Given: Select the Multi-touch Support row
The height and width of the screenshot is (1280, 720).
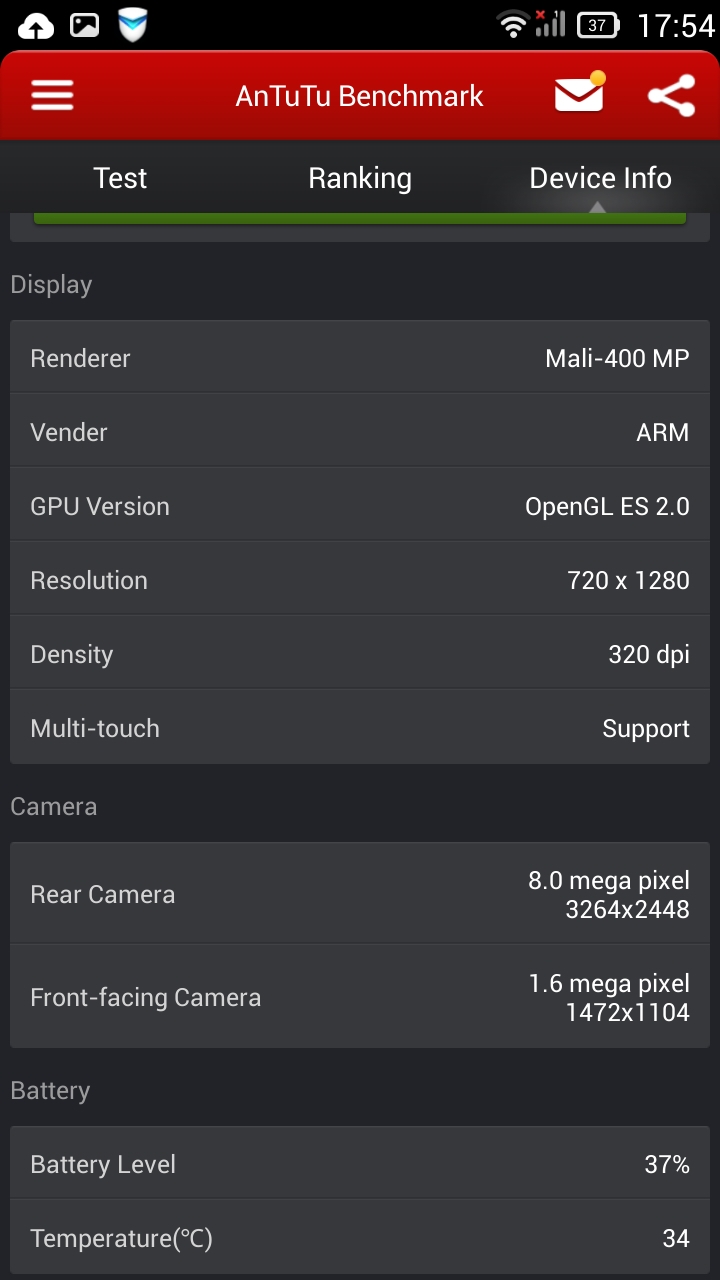Looking at the screenshot, I should coord(360,728).
